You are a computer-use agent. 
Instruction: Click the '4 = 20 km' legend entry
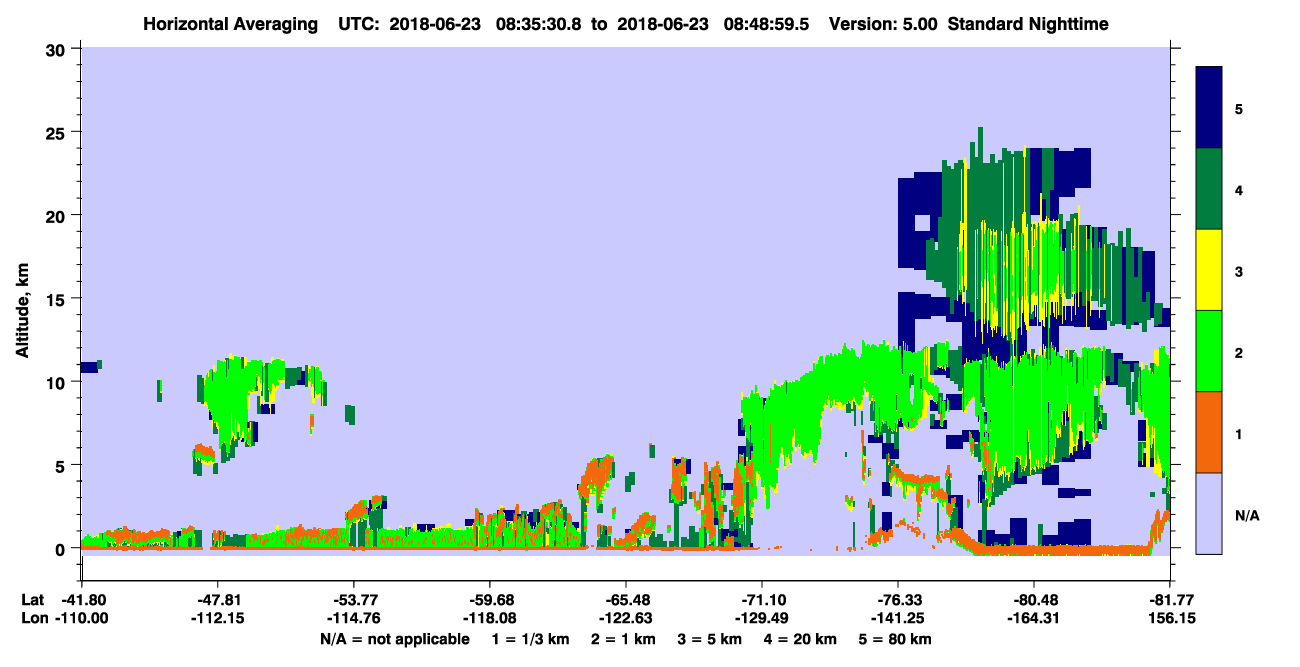click(x=802, y=639)
